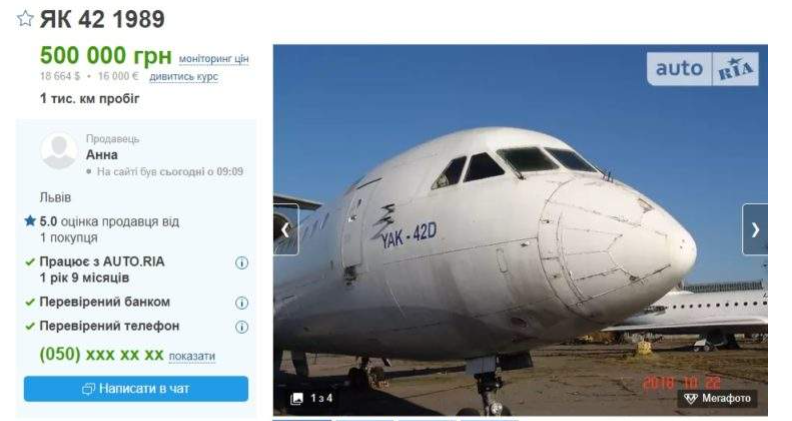Open info icon for 'Перевірений телефон'
The height and width of the screenshot is (421, 792).
tap(241, 327)
